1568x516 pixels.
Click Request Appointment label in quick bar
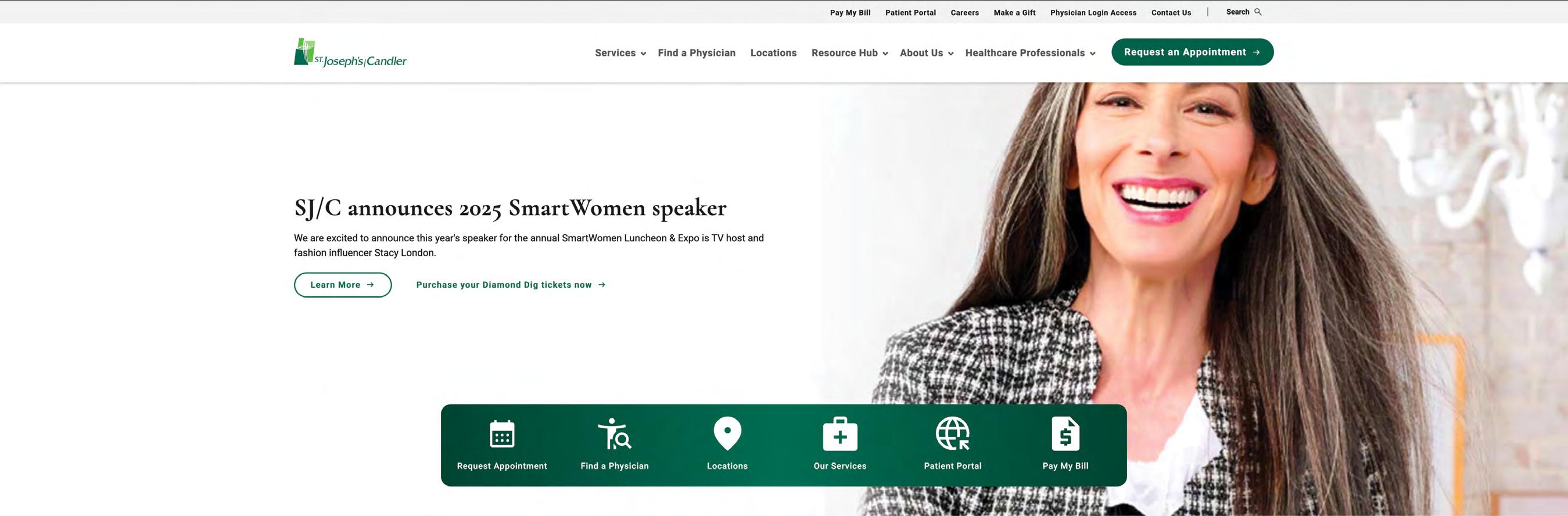501,466
